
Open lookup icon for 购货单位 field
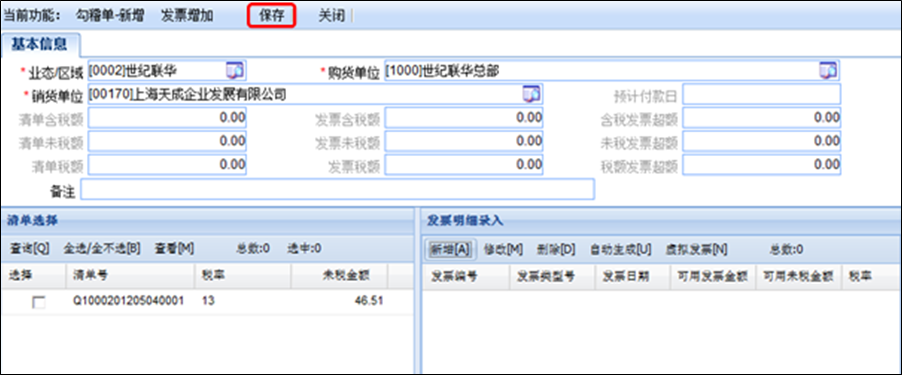point(828,70)
